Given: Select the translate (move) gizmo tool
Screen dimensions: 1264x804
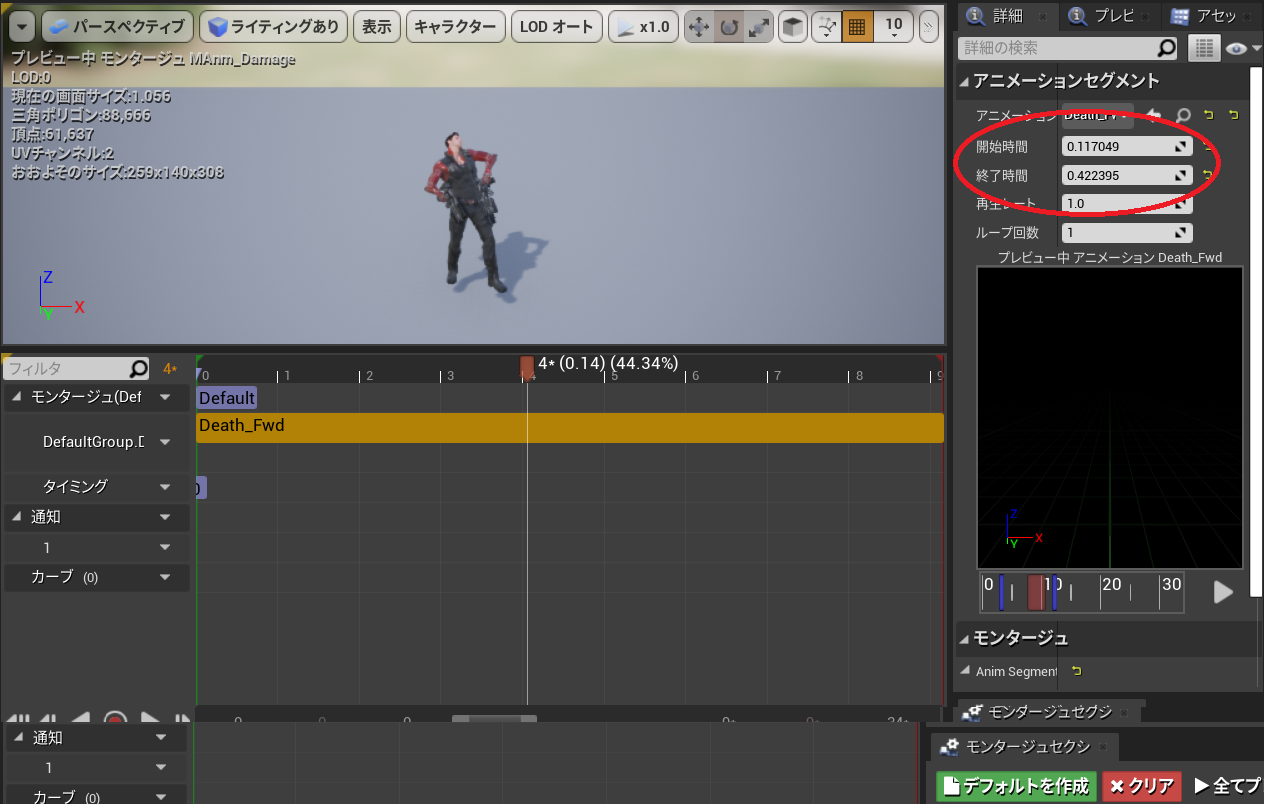Looking at the screenshot, I should 699,27.
